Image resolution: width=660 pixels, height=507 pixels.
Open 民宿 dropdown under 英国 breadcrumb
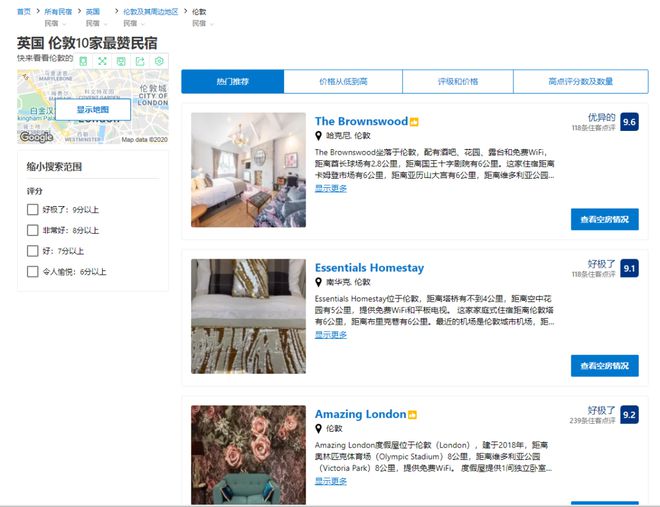(x=96, y=24)
